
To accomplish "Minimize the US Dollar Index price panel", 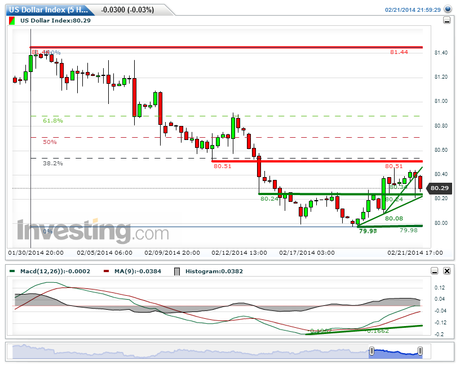I will point(447,21).
